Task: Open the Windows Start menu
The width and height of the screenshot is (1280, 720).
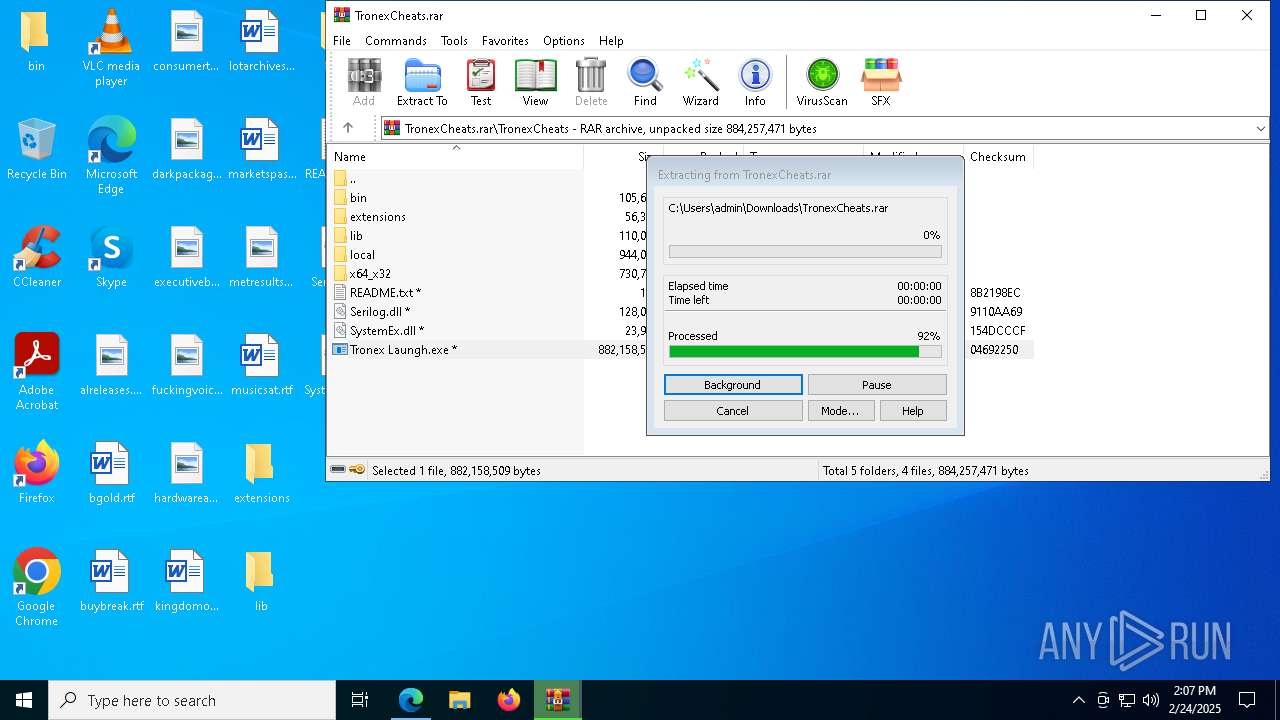Action: tap(24, 700)
